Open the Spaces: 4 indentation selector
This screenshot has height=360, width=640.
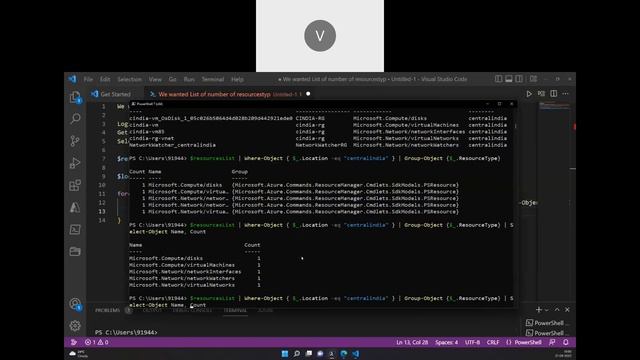click(446, 342)
